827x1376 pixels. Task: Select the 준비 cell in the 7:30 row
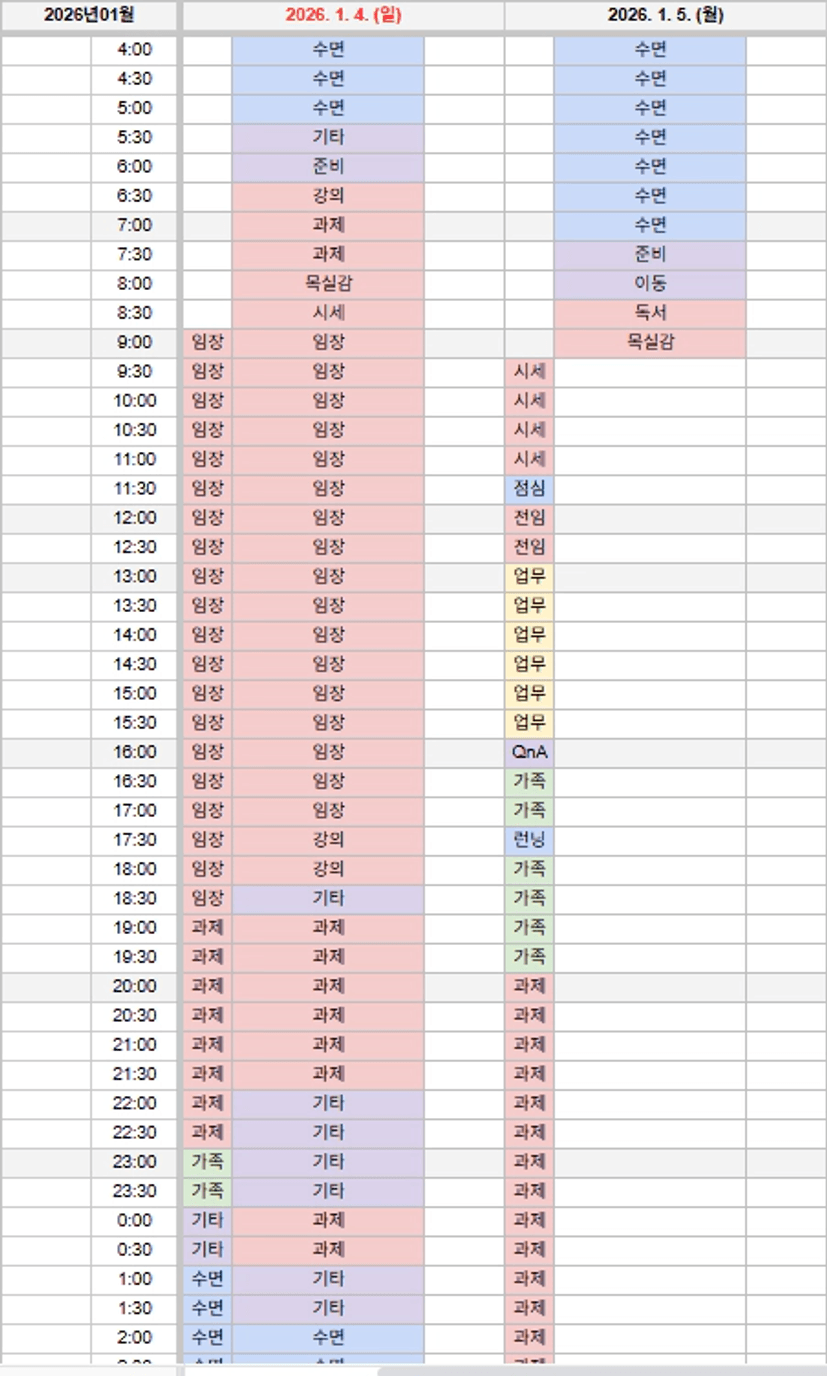tap(650, 255)
